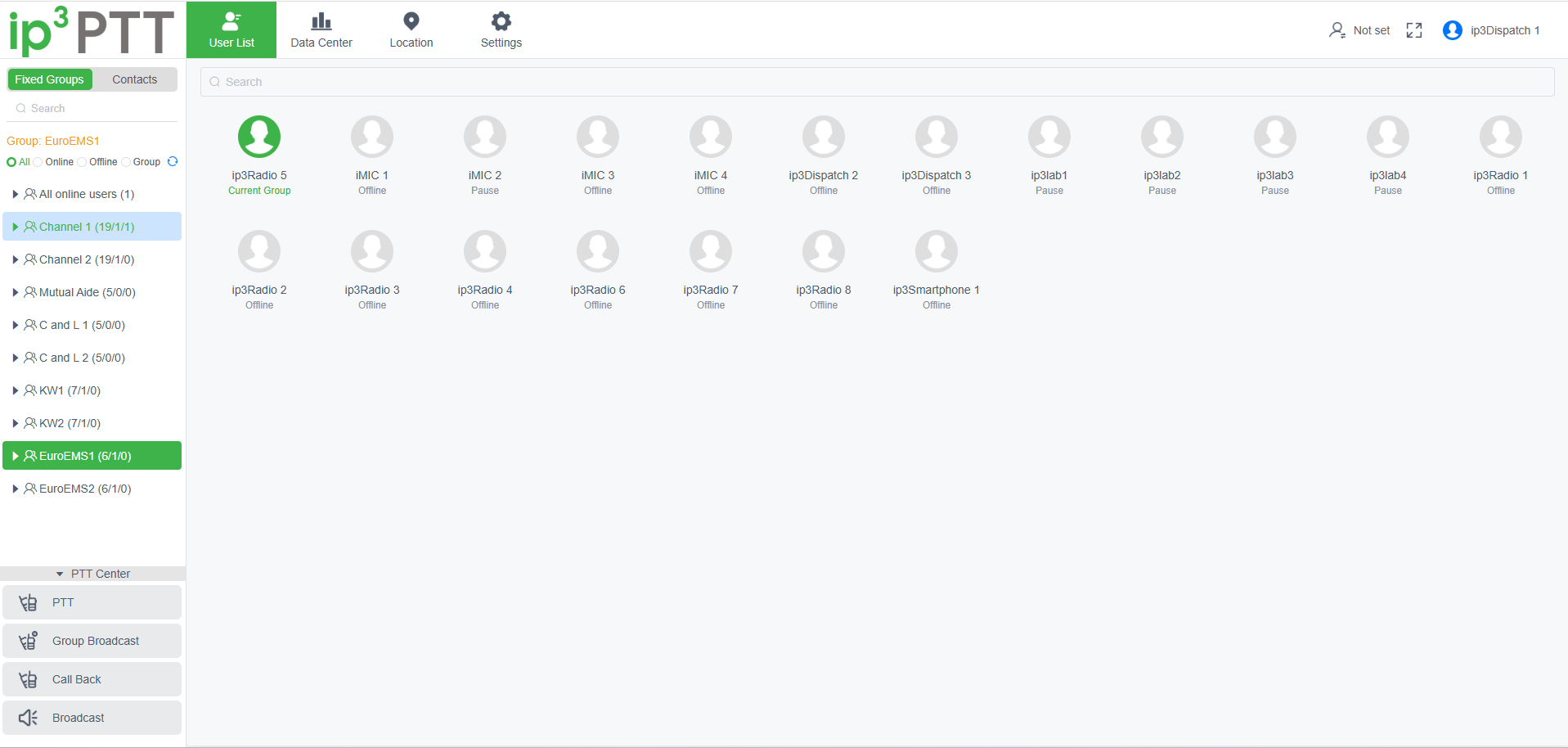Click the ip3 PTT logo

91,31
